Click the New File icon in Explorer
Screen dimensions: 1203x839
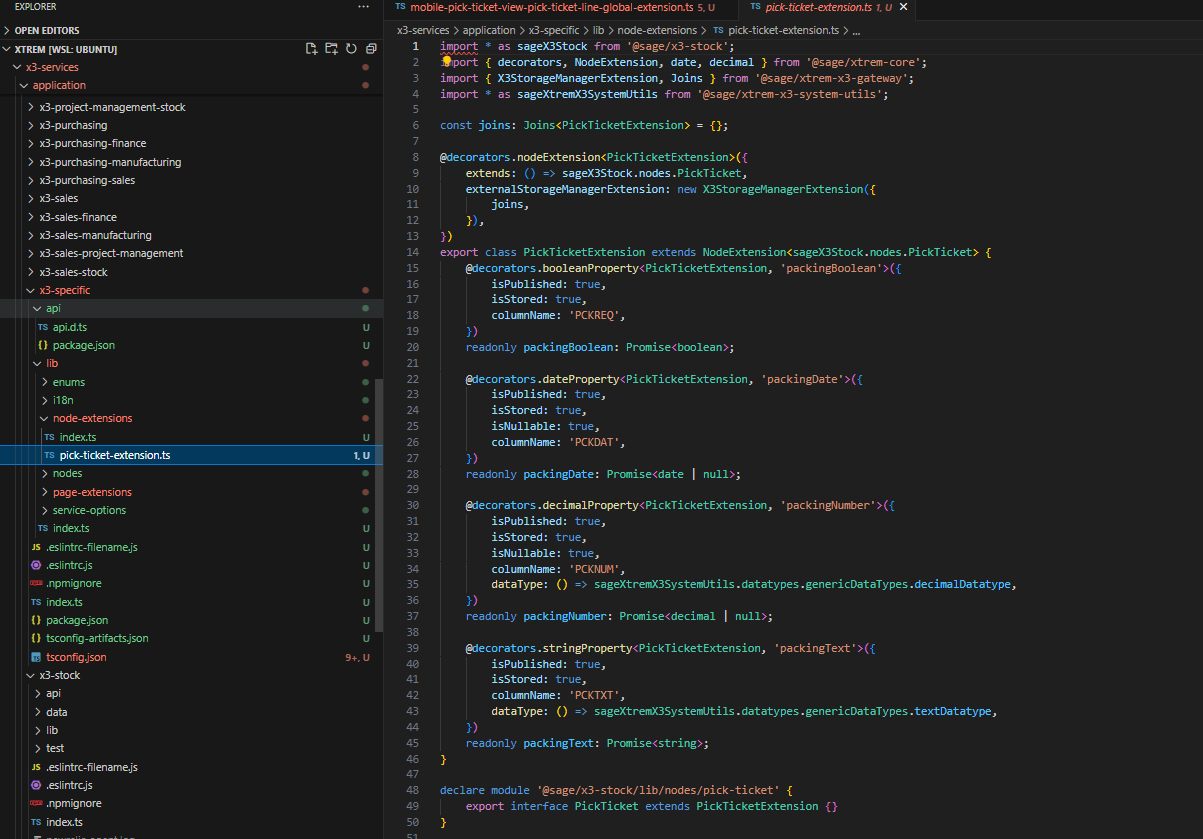[311, 48]
